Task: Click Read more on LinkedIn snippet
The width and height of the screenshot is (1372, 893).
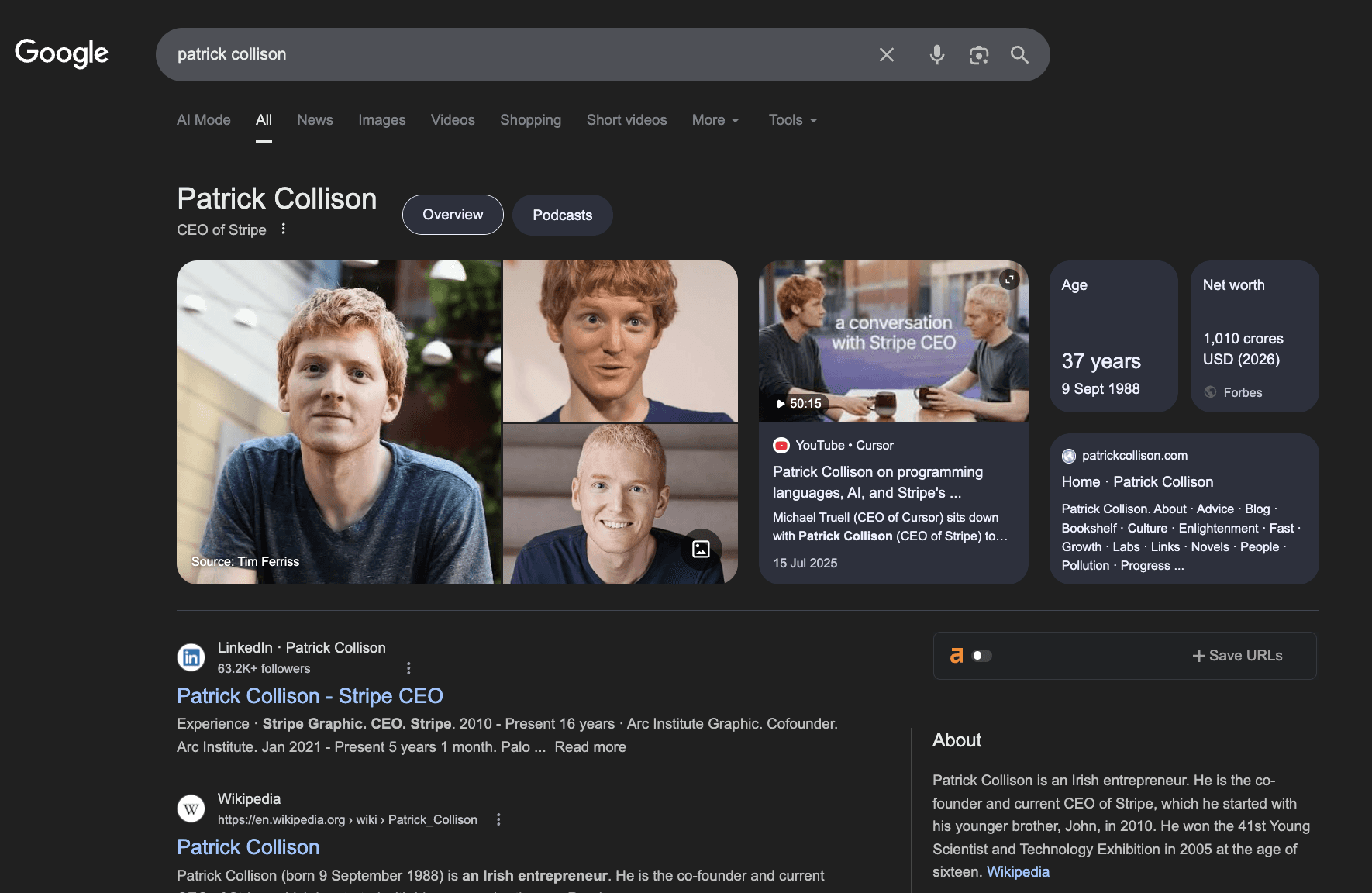Action: pos(591,747)
